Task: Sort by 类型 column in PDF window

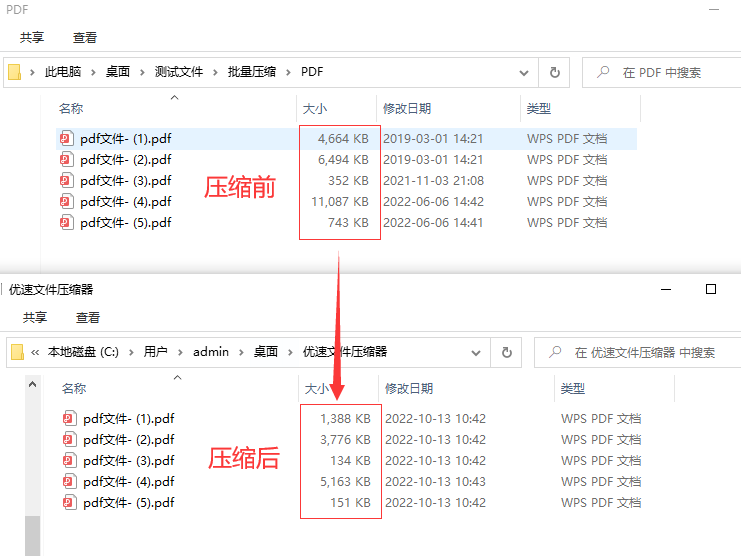Action: [539, 109]
